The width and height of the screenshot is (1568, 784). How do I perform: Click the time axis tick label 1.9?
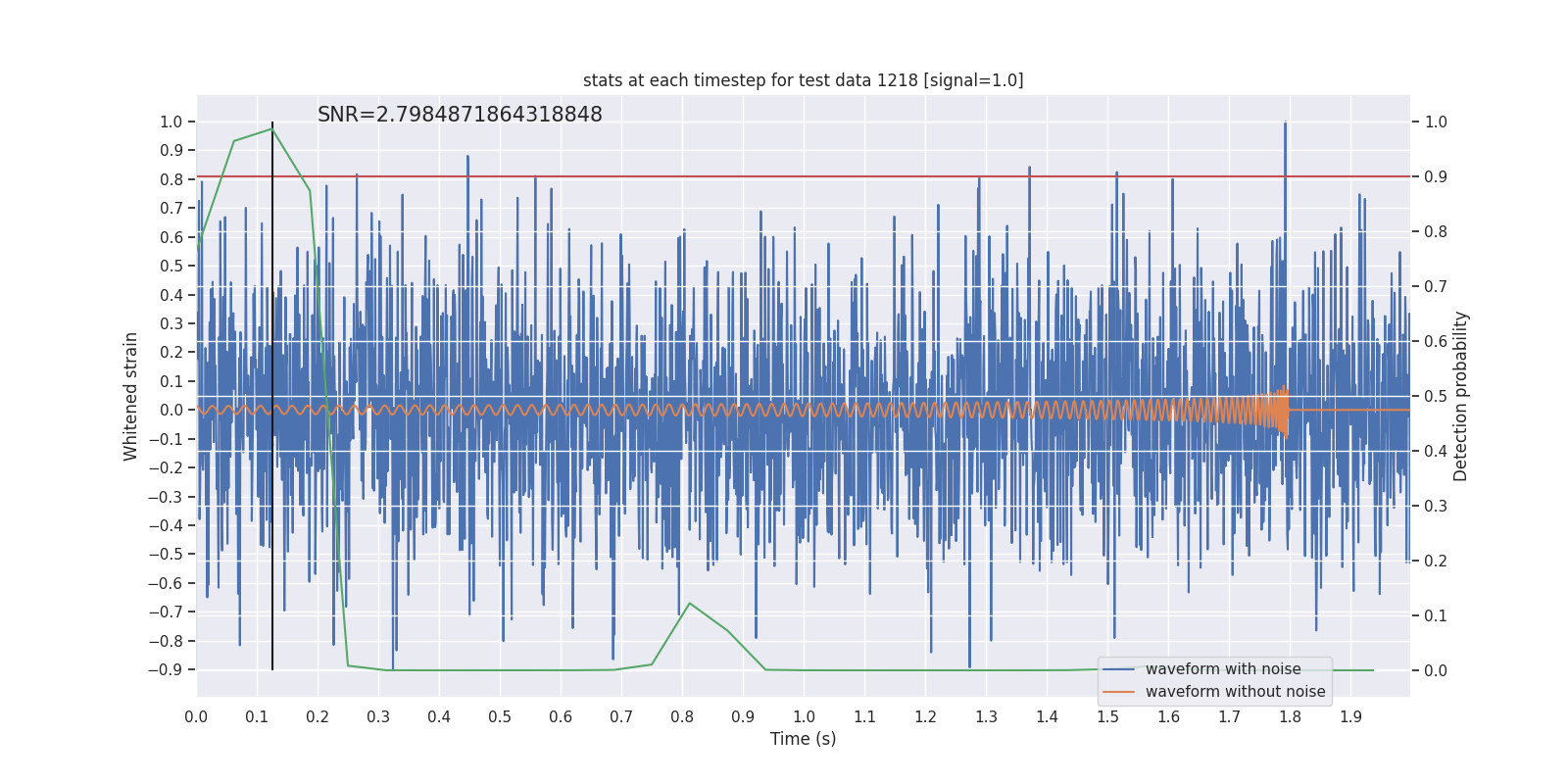pos(1350,717)
